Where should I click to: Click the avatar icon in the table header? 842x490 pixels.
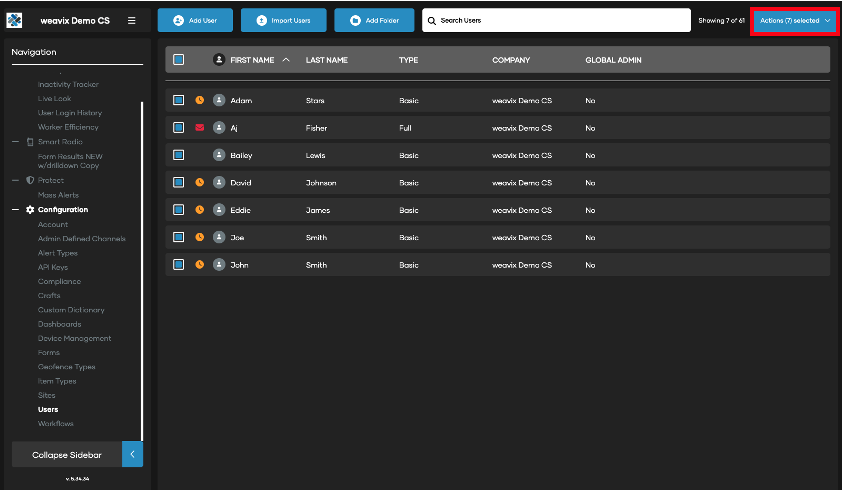pyautogui.click(x=219, y=60)
